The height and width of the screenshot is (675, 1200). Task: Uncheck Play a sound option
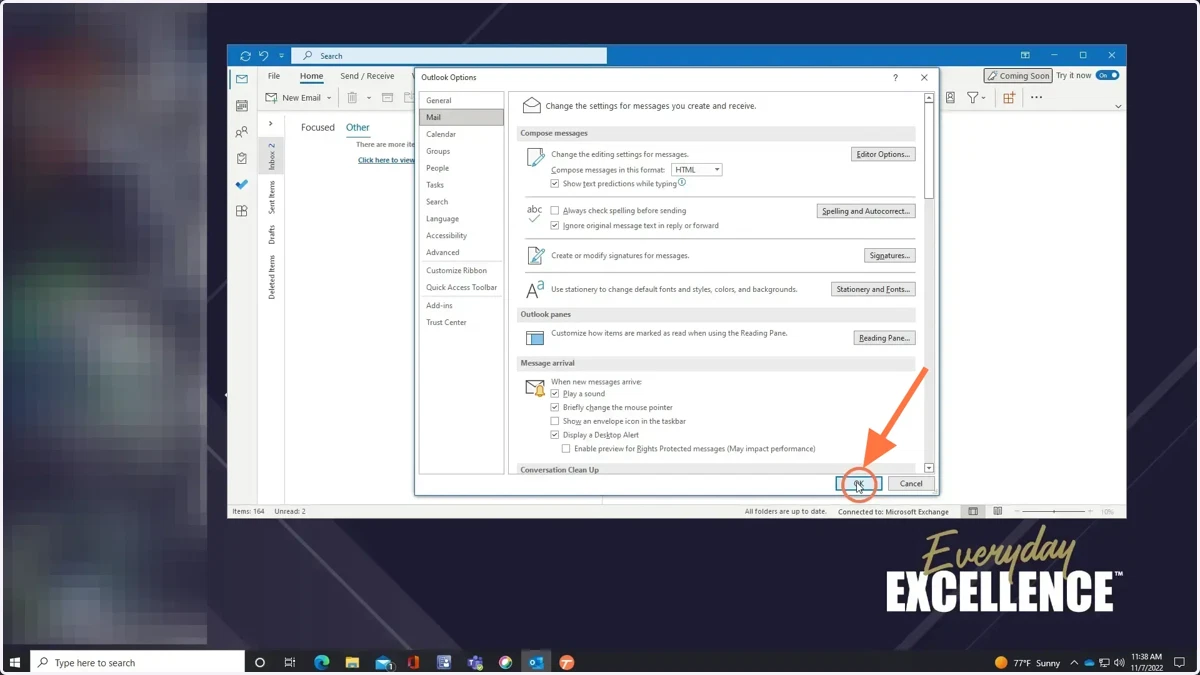555,394
